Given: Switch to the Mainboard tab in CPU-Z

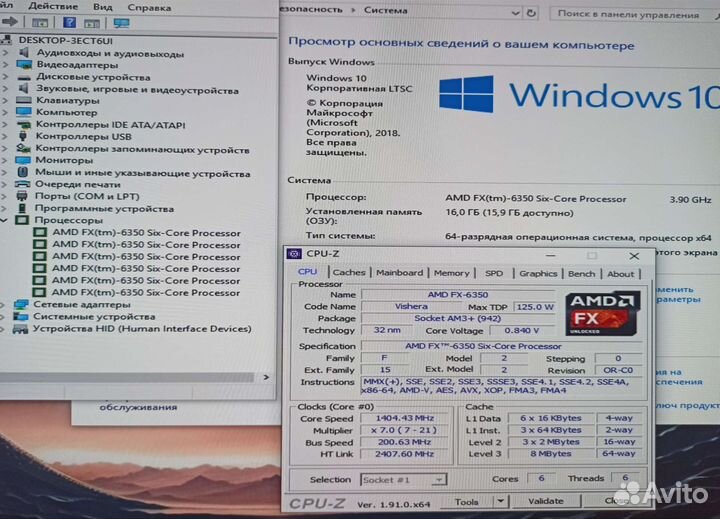Looking at the screenshot, I should coord(399,273).
